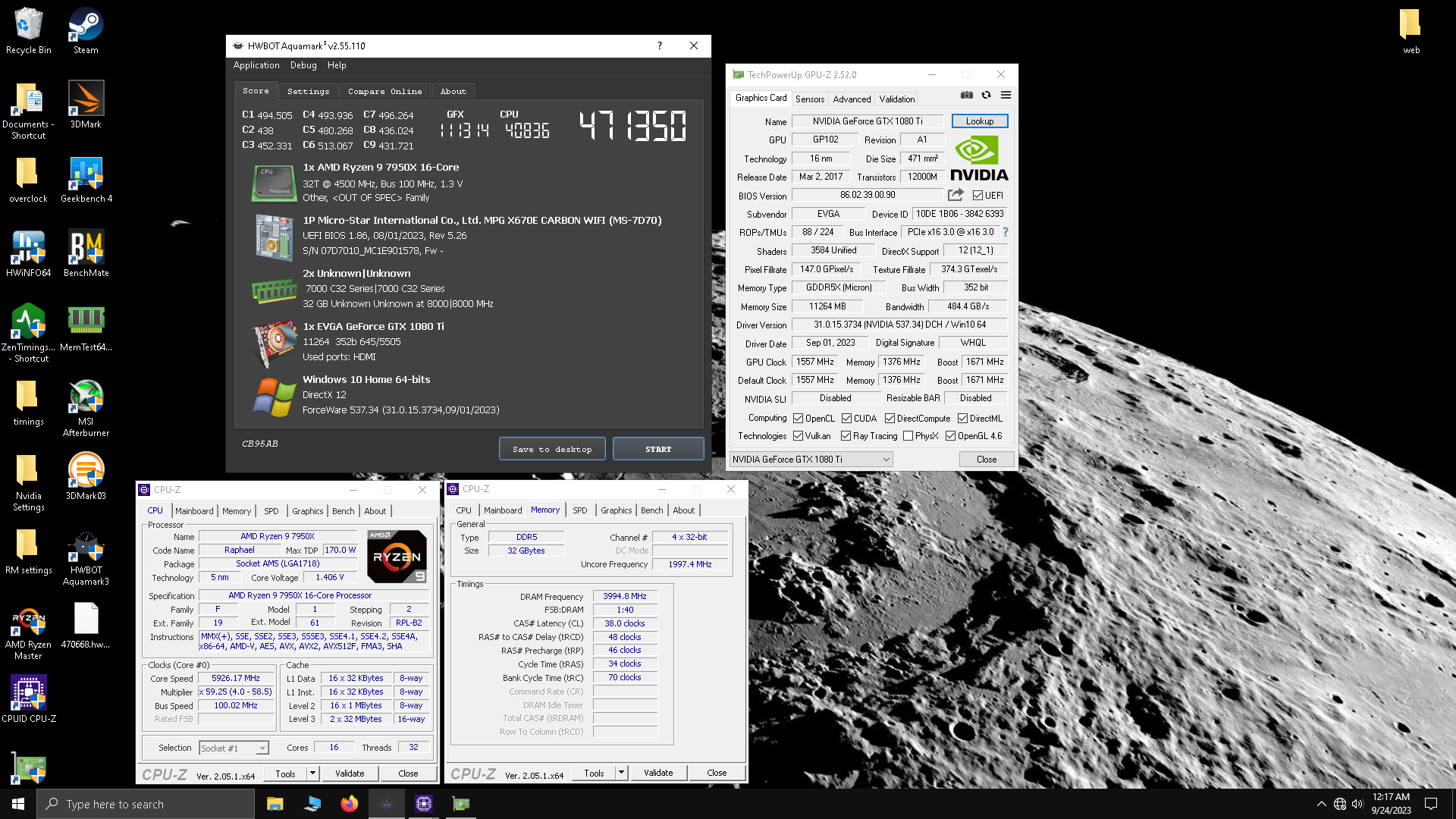Screen dimensions: 1456x819
Task: Click the taskbar search box
Action: click(146, 804)
